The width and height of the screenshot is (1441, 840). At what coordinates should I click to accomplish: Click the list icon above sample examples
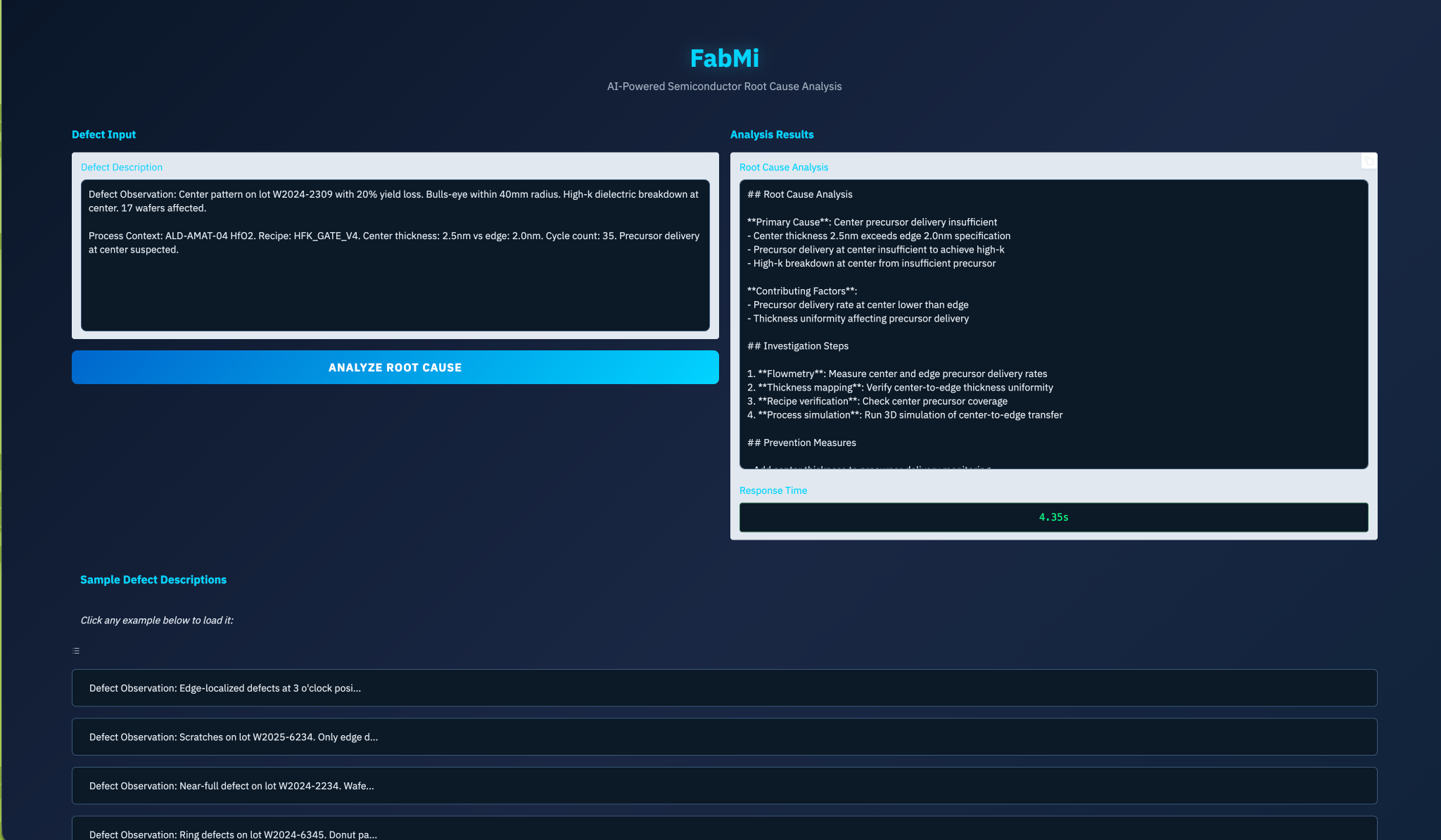pos(76,651)
